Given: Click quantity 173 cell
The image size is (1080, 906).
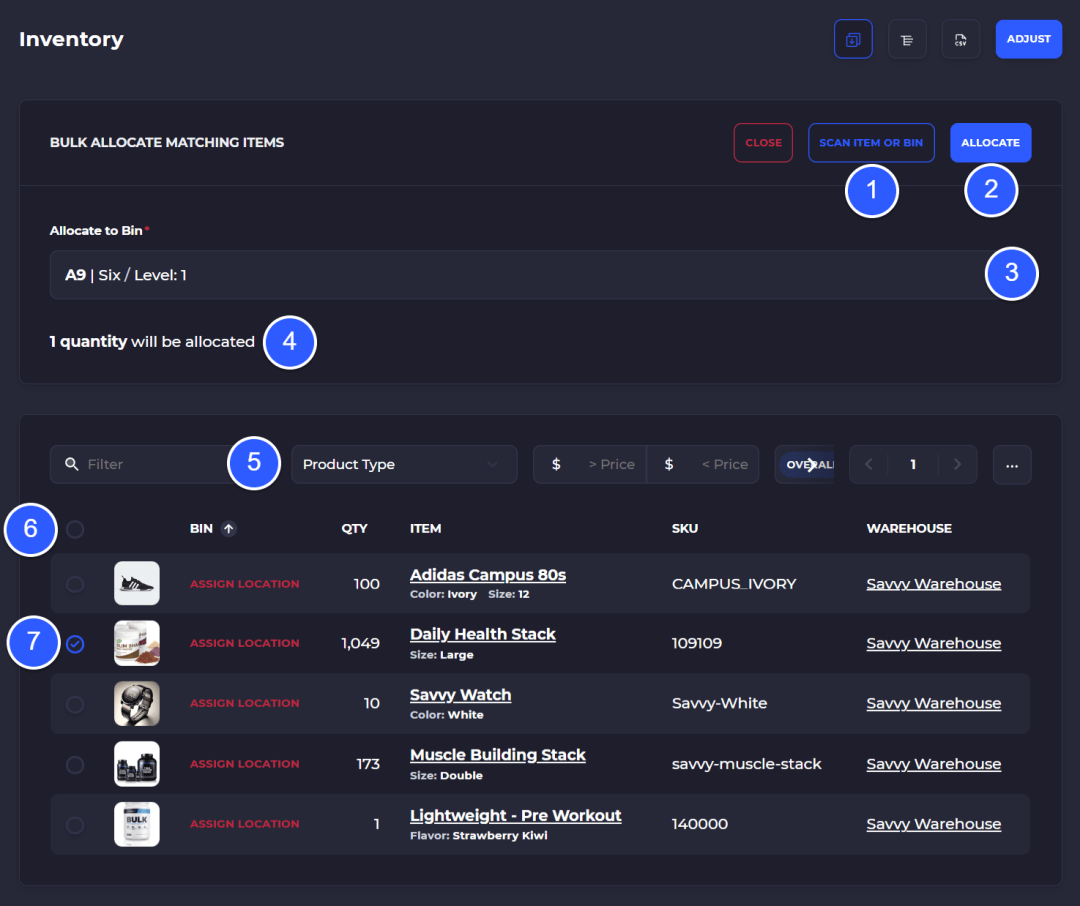Looking at the screenshot, I should click(368, 763).
